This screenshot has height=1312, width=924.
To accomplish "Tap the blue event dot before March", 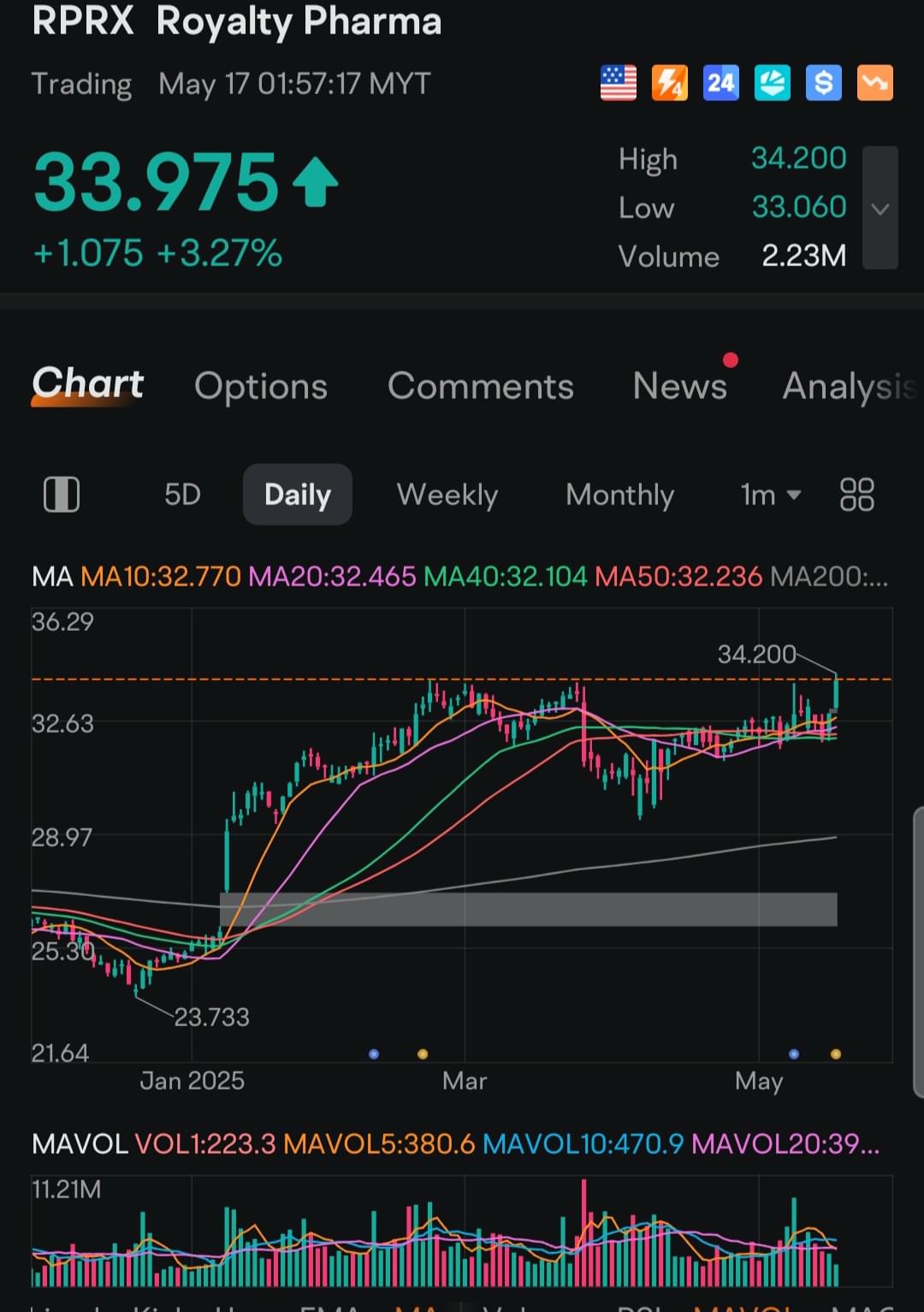I will [374, 1054].
